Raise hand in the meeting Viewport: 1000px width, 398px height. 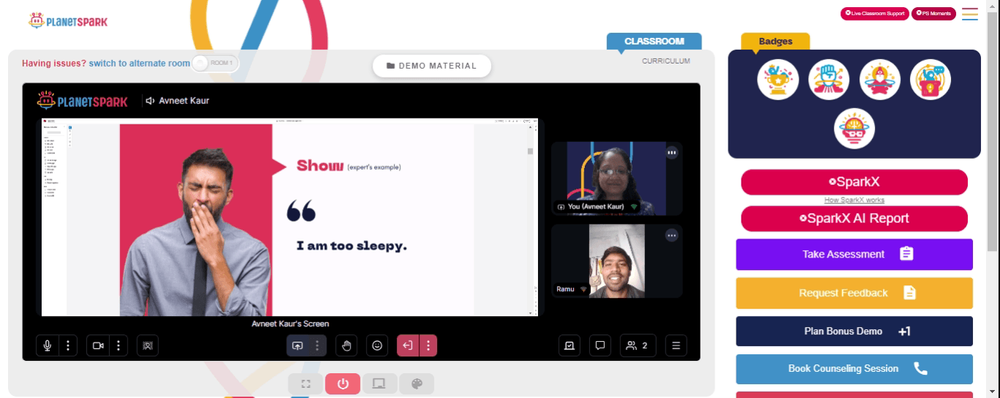346,346
